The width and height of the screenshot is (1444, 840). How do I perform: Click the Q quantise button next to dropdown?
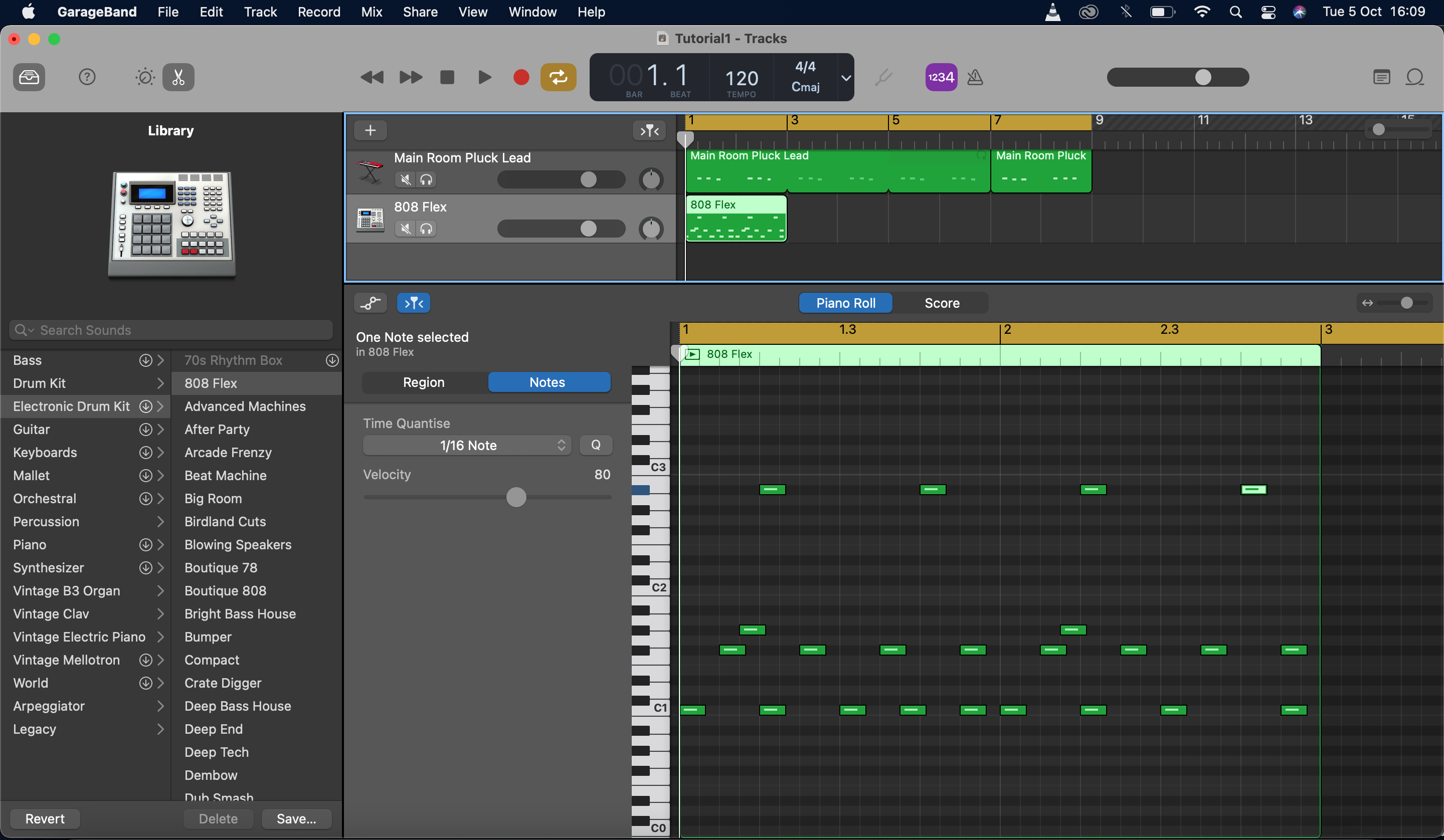point(596,445)
